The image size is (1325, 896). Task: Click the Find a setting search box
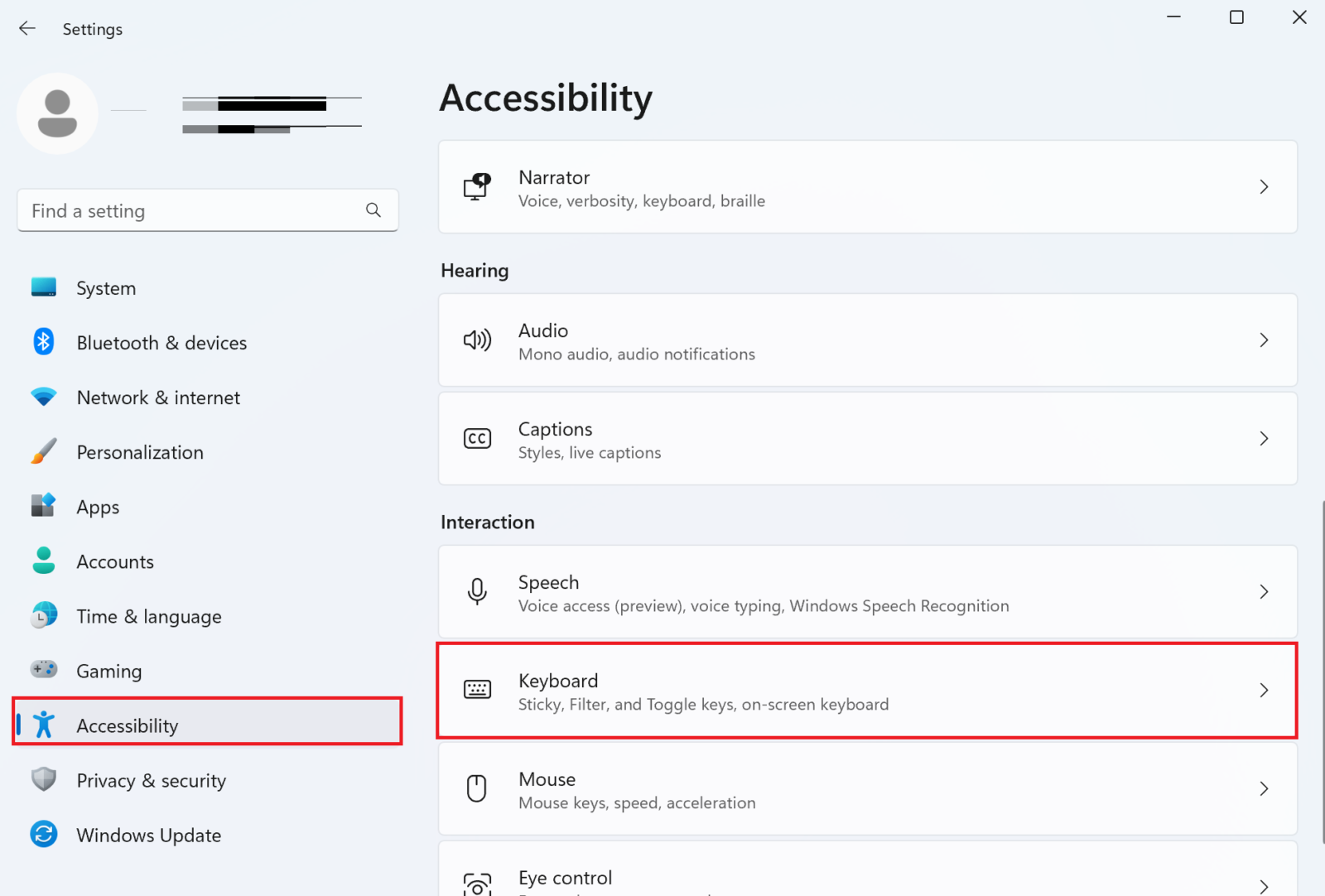coord(207,210)
